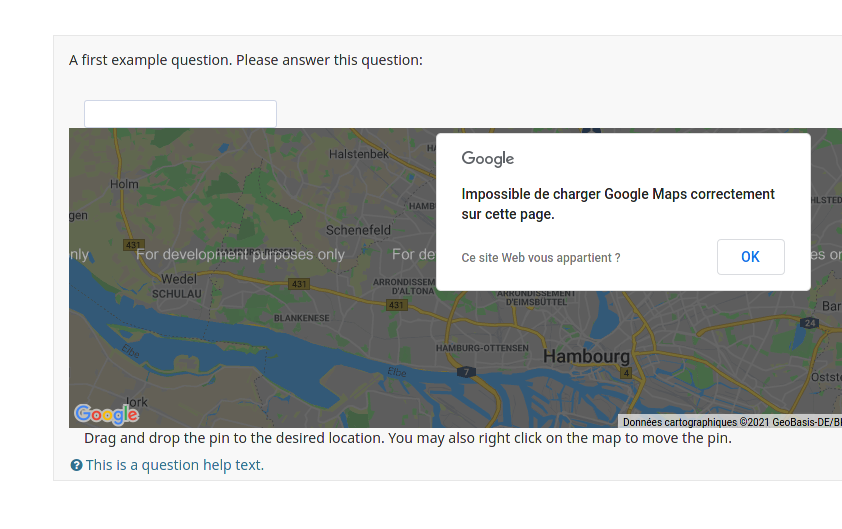Click the Elbe river label on the map
This screenshot has height=529, width=842.
click(x=397, y=373)
